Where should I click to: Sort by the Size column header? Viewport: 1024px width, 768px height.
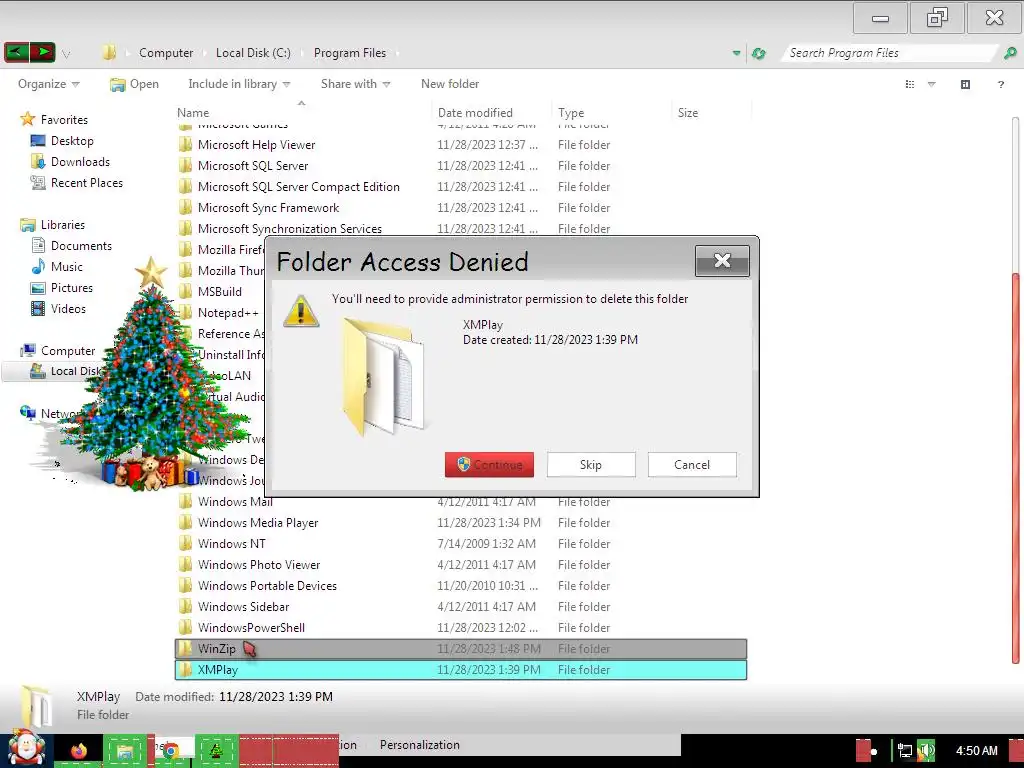pos(688,112)
